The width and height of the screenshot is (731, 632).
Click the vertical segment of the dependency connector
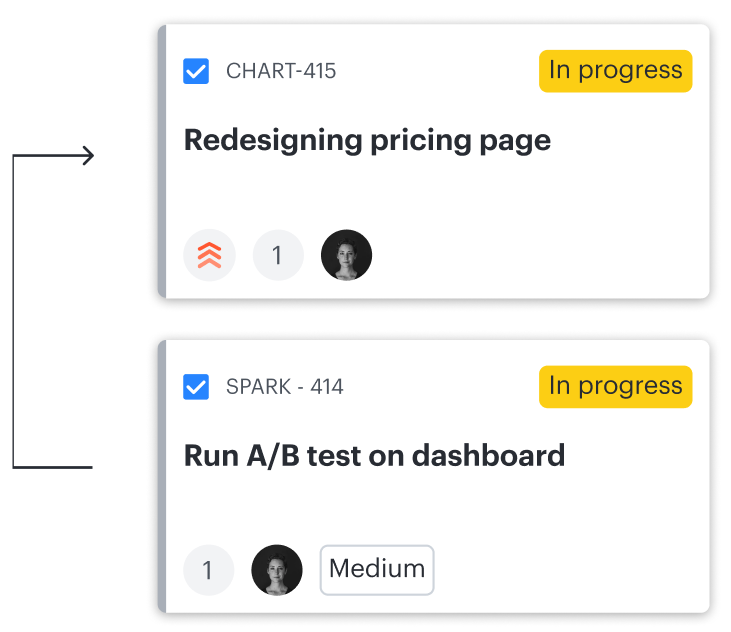tap(14, 311)
